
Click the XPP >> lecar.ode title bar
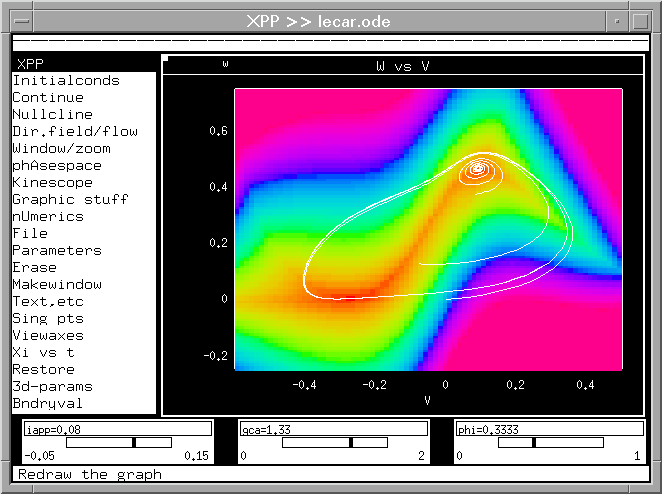[319, 21]
